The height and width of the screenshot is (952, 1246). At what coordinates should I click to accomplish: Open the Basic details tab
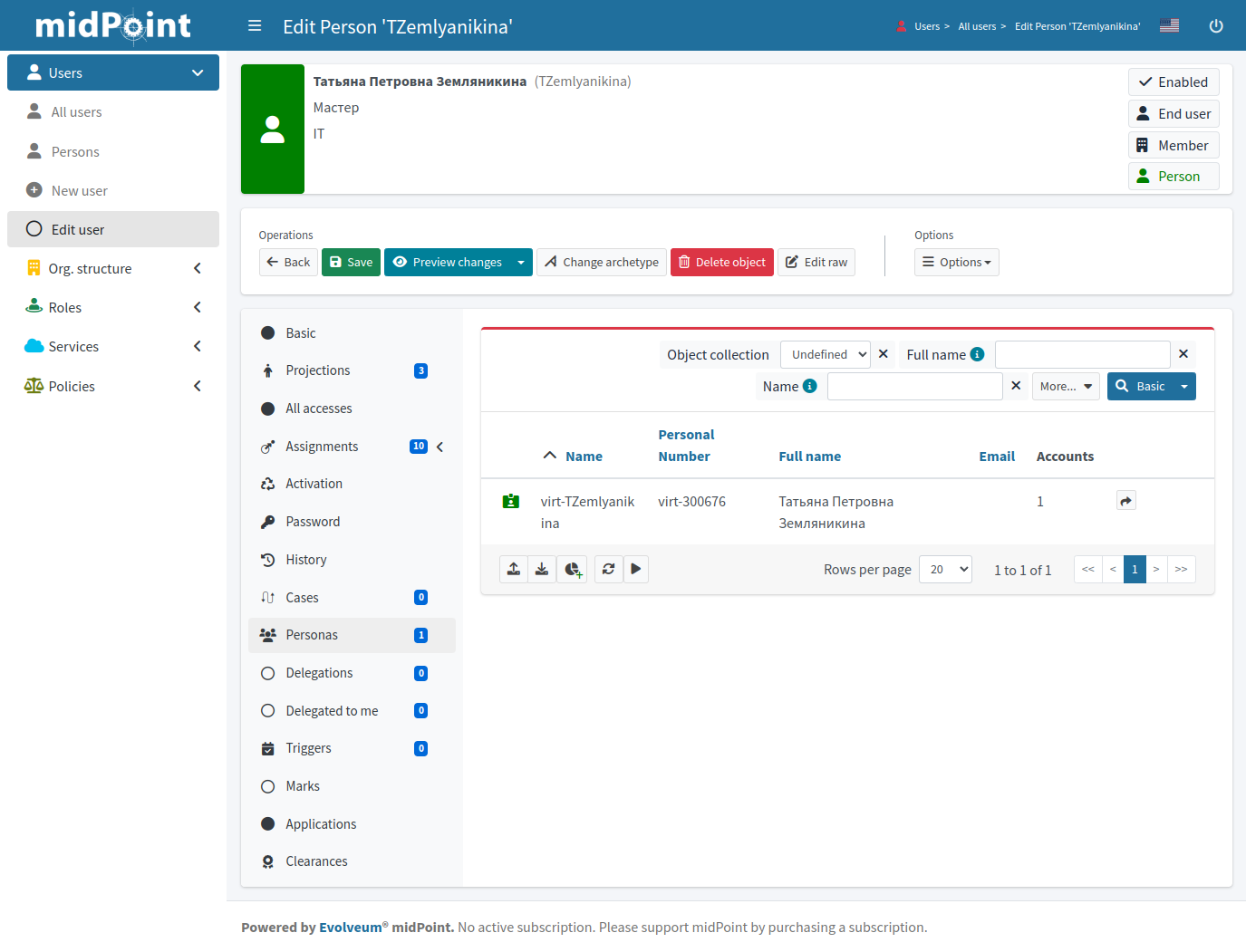(352, 332)
